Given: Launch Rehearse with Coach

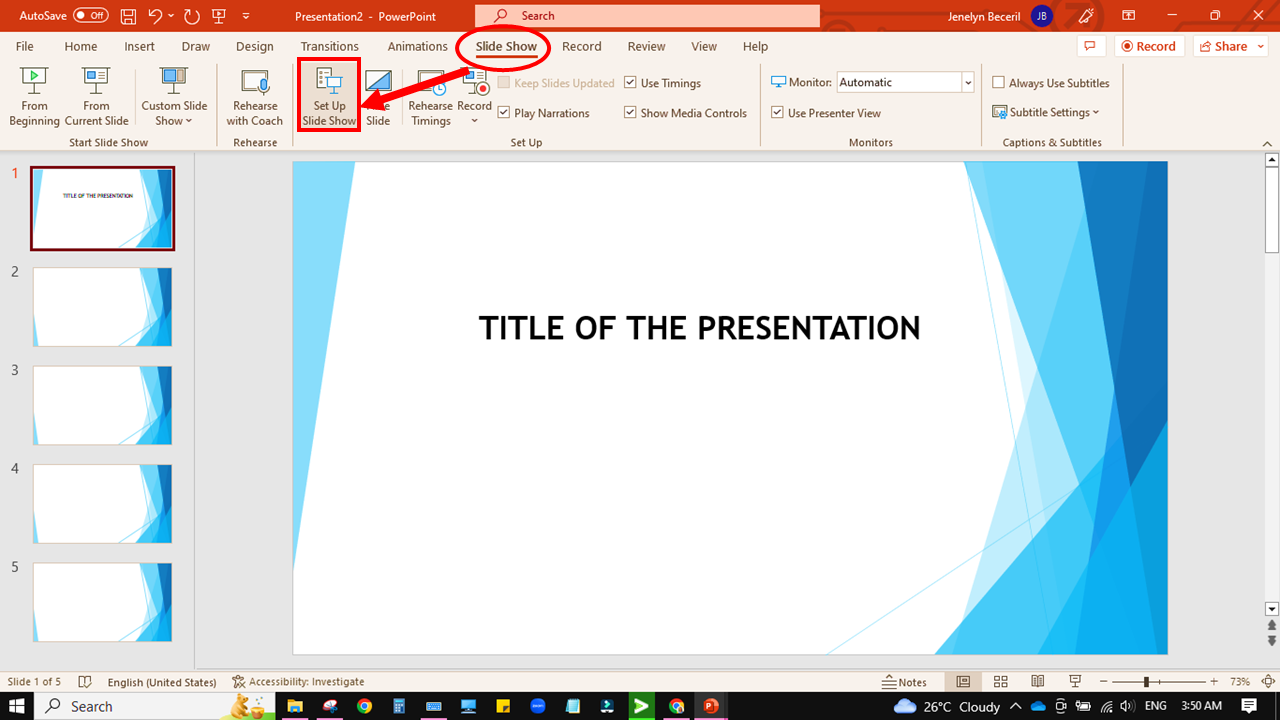Looking at the screenshot, I should (254, 95).
